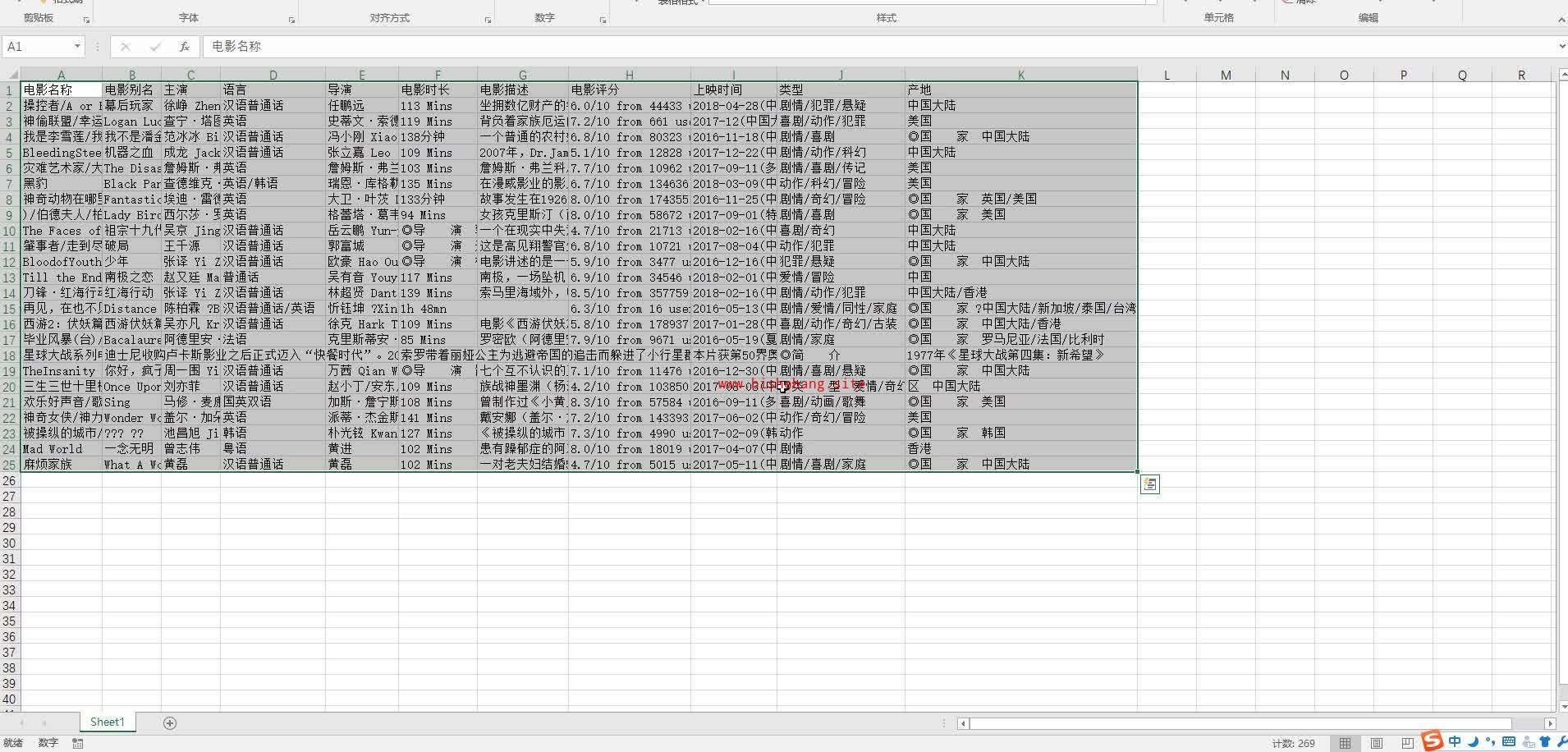Click the Quick Analysis icon below the selection
1568x752 pixels.
coord(1149,484)
